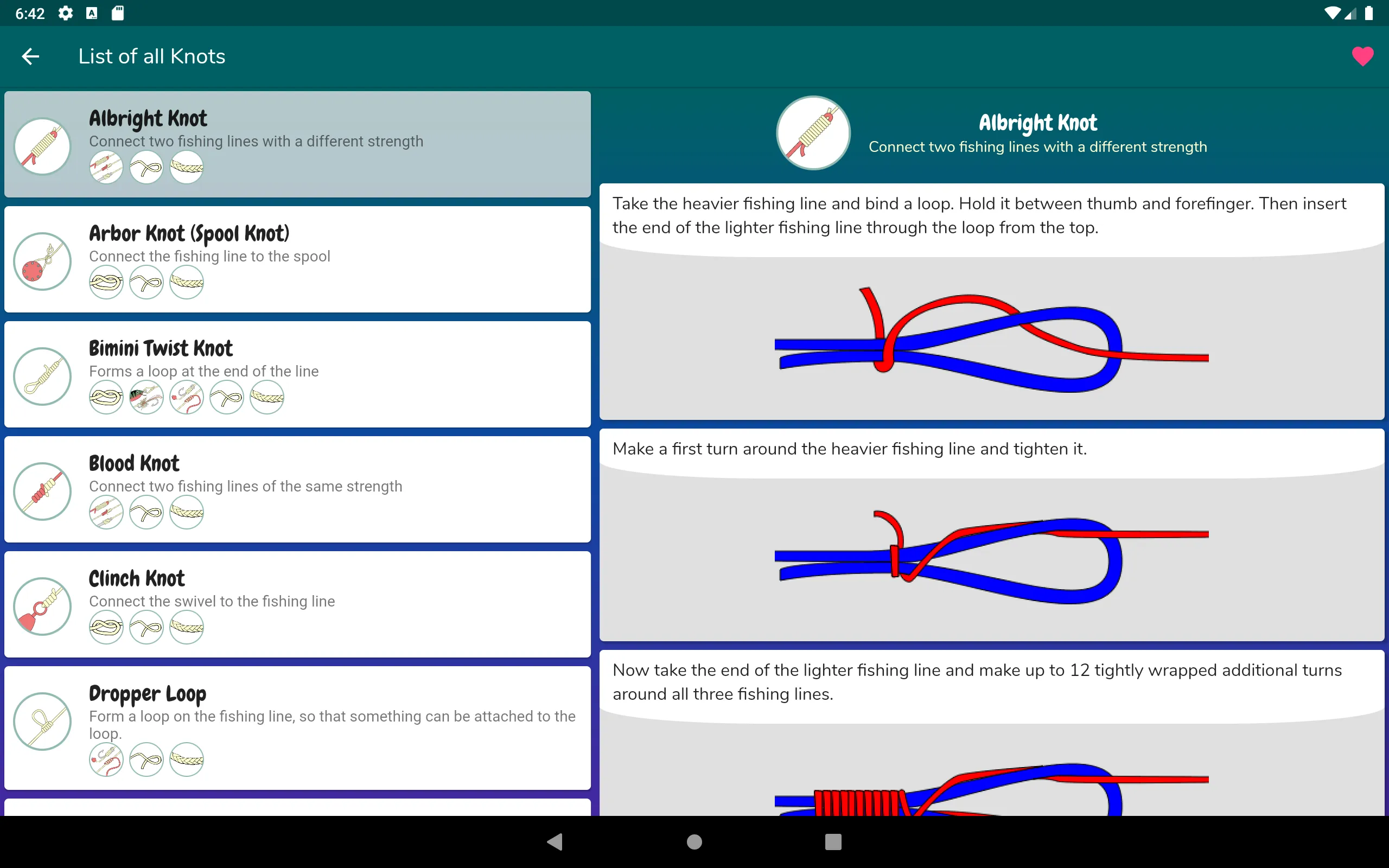Open Dropper Loop entry

(x=297, y=728)
